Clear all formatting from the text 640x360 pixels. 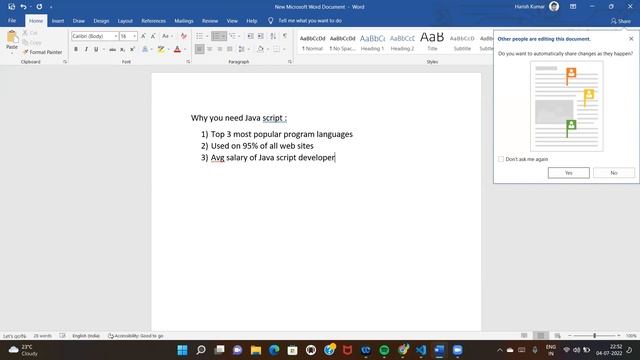coord(184,36)
